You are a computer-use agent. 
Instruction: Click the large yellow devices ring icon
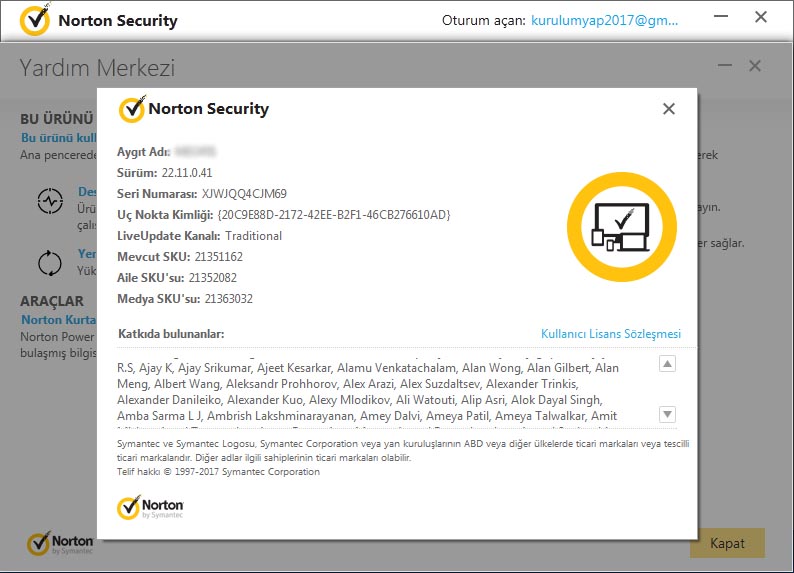(x=622, y=227)
